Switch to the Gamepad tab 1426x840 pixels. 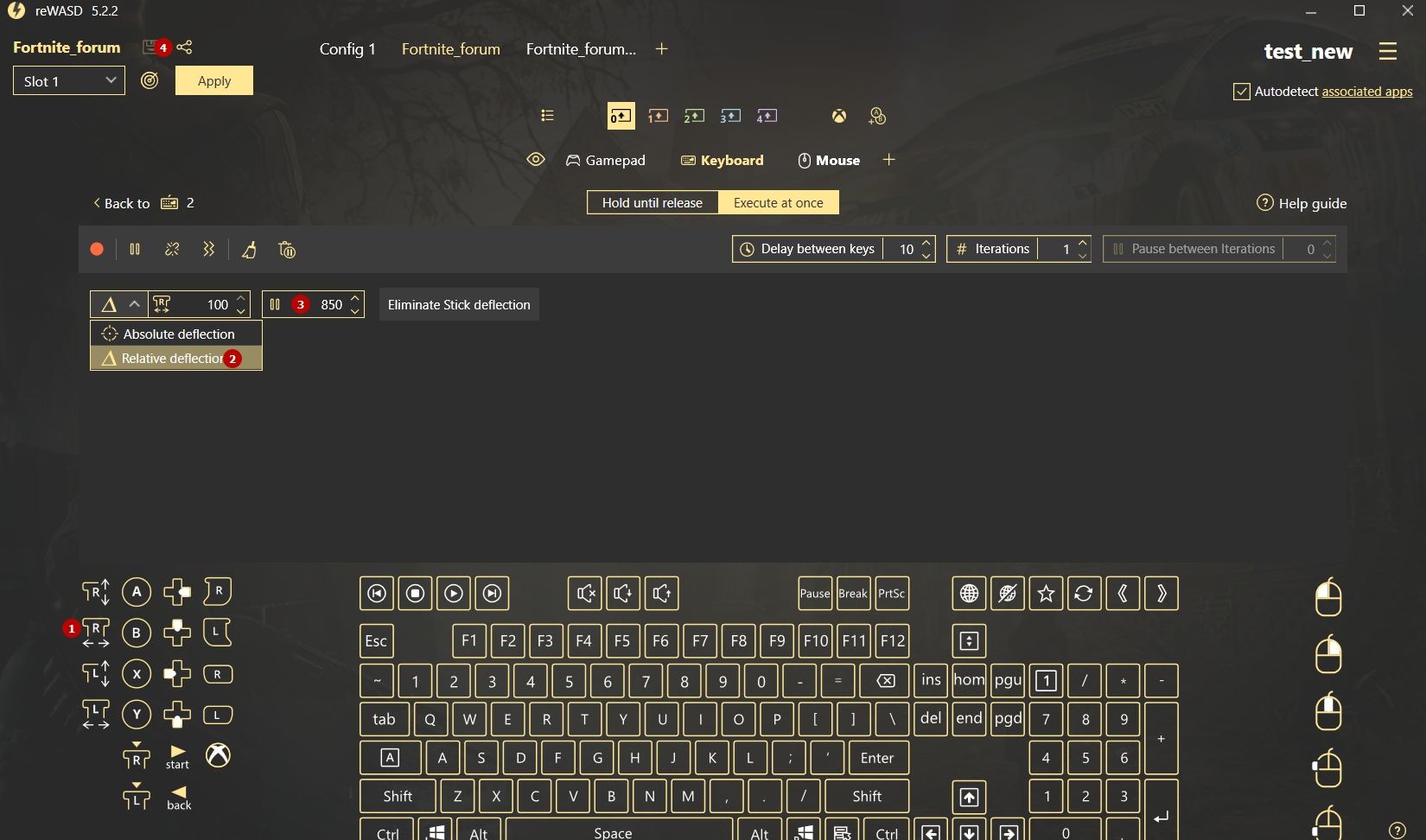[606, 161]
